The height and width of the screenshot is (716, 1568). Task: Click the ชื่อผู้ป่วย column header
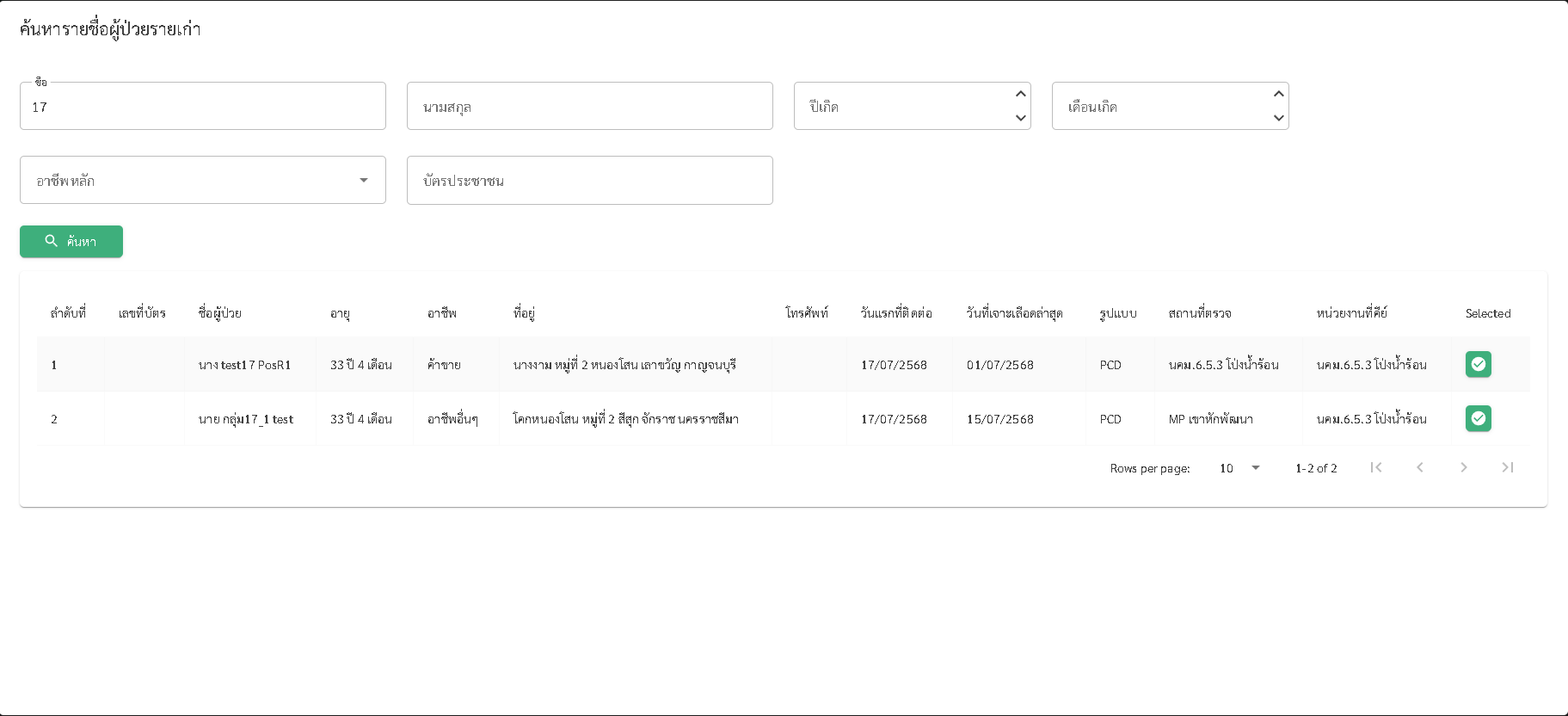[219, 313]
